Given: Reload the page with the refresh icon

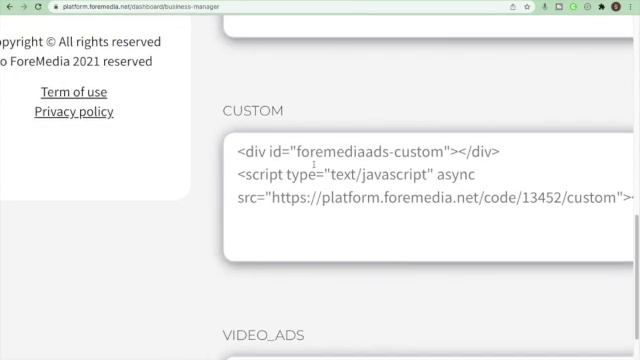Looking at the screenshot, I should [x=38, y=7].
